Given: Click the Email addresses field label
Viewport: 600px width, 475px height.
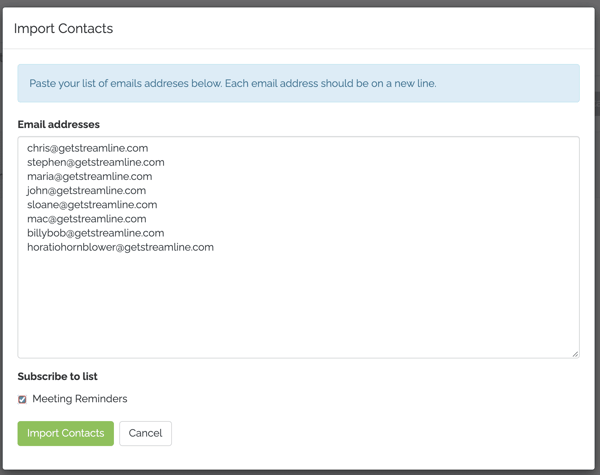Looking at the screenshot, I should click(59, 124).
